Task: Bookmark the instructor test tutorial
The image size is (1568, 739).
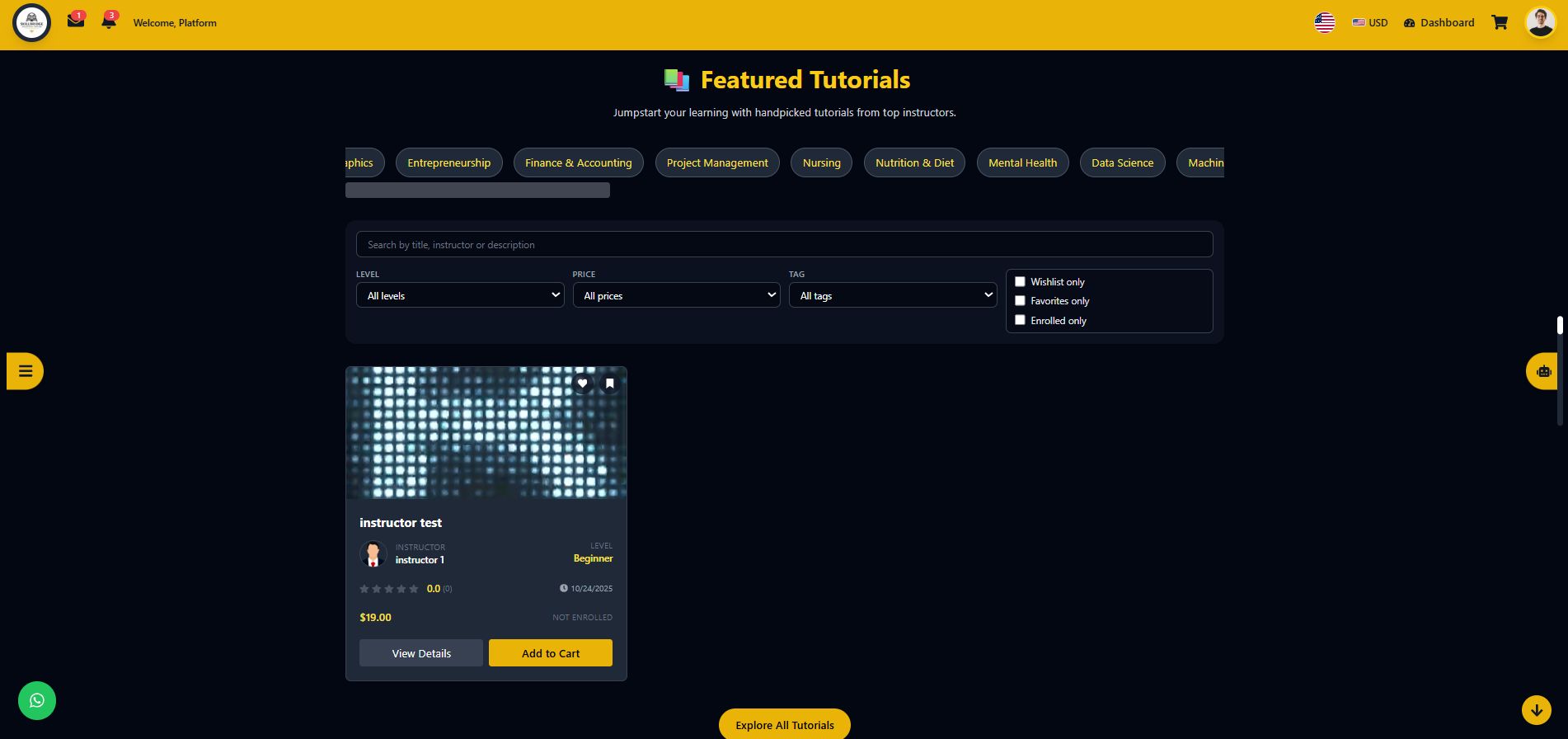Action: tap(610, 384)
